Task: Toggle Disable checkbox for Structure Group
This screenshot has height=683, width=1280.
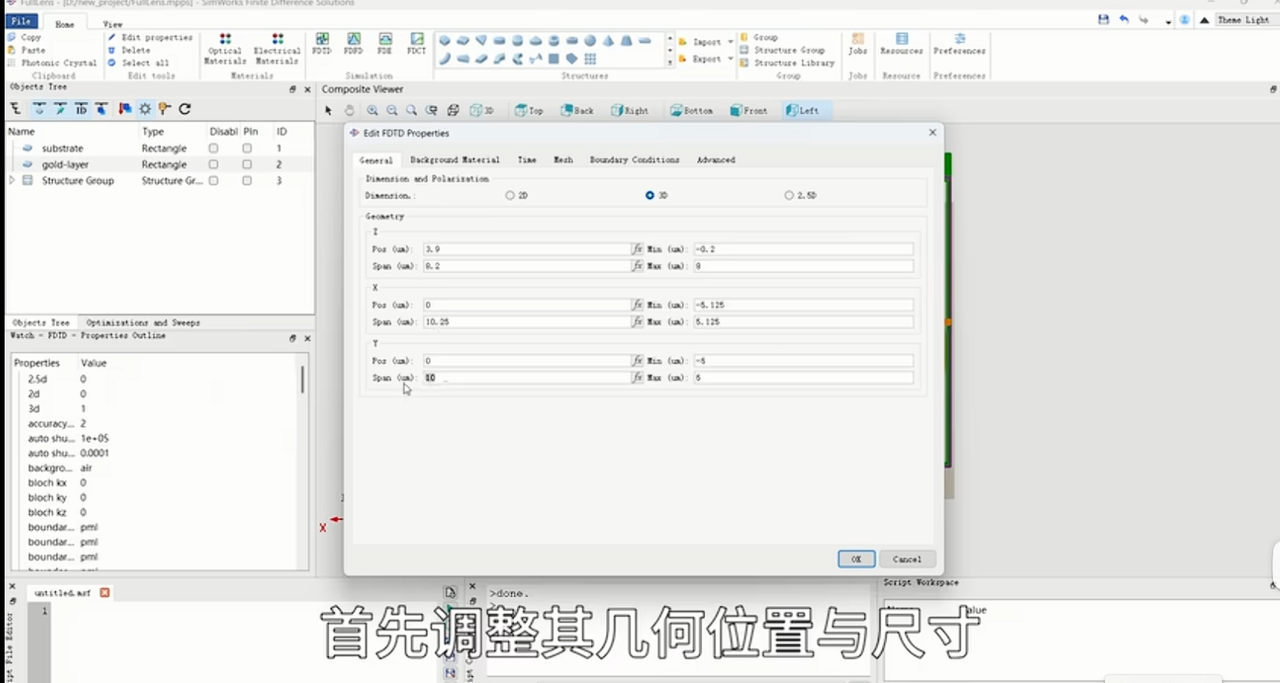Action: pyautogui.click(x=213, y=181)
